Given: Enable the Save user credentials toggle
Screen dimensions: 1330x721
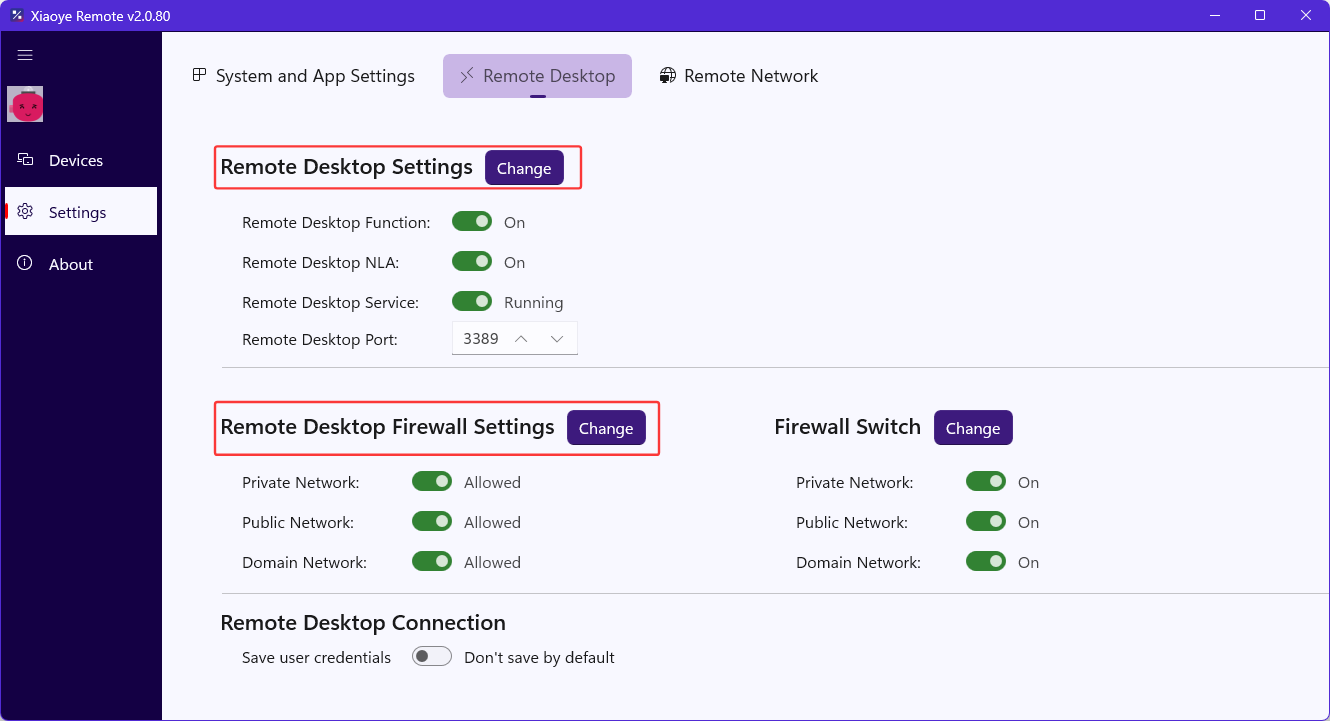Looking at the screenshot, I should 432,657.
